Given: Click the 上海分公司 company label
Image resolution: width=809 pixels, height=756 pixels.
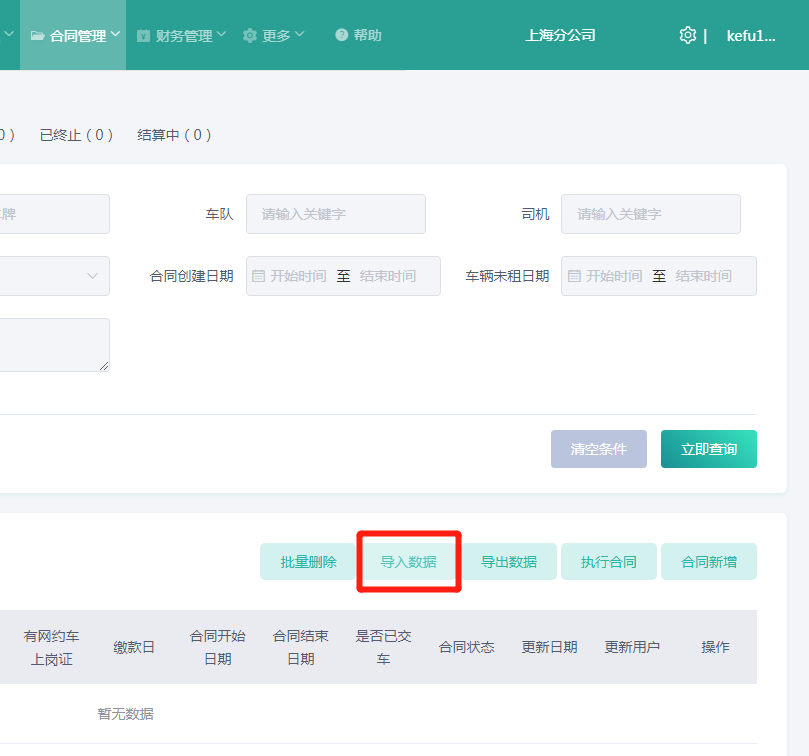Looking at the screenshot, I should (560, 35).
